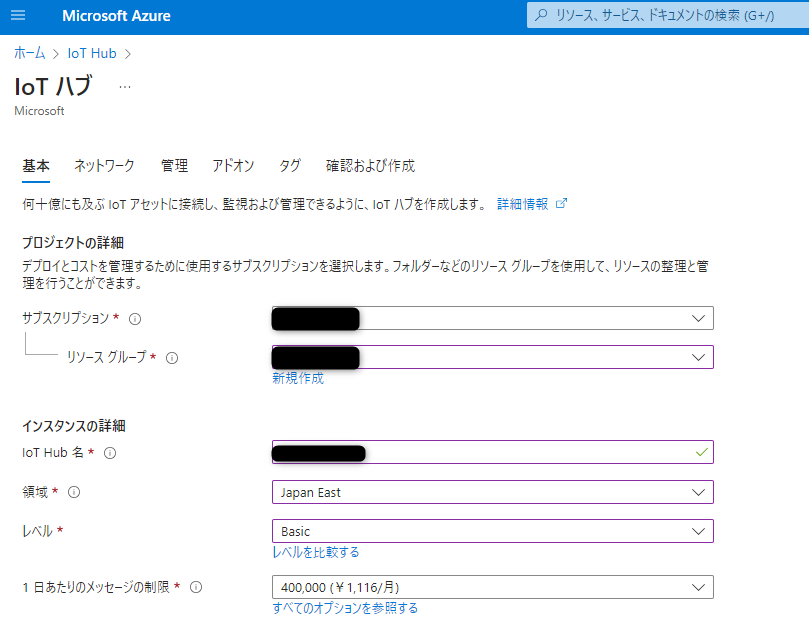Click the レベルを比較する link
Screen dimensions: 809x643
[x=316, y=552]
